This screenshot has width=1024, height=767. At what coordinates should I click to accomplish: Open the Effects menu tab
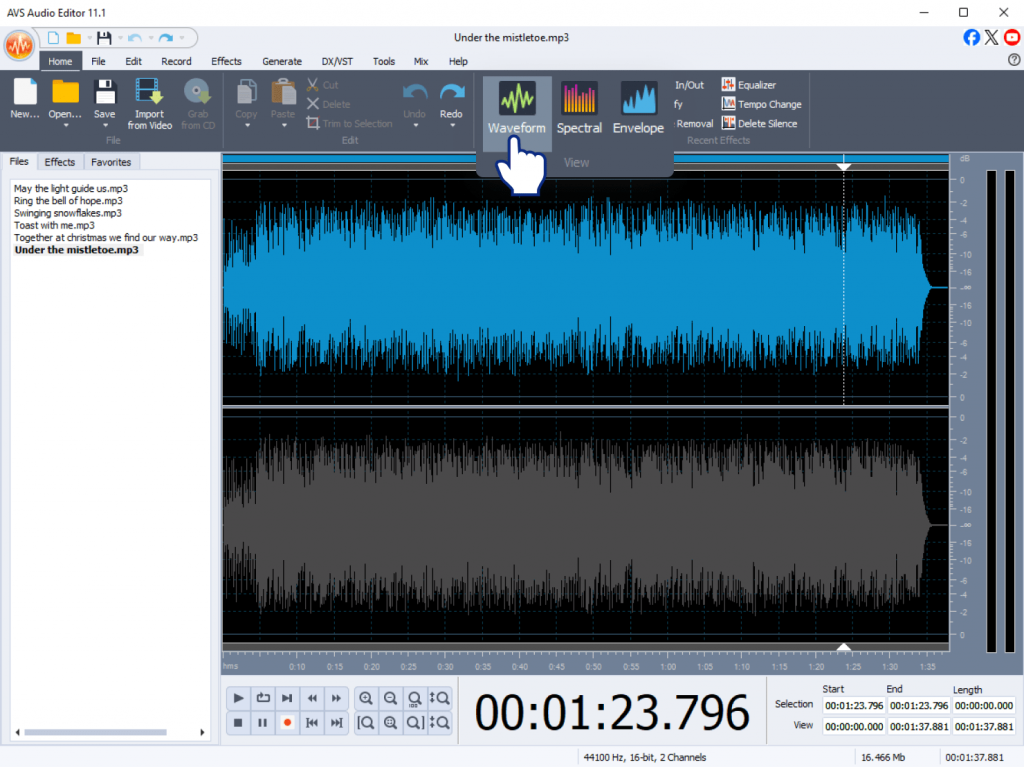tap(226, 61)
